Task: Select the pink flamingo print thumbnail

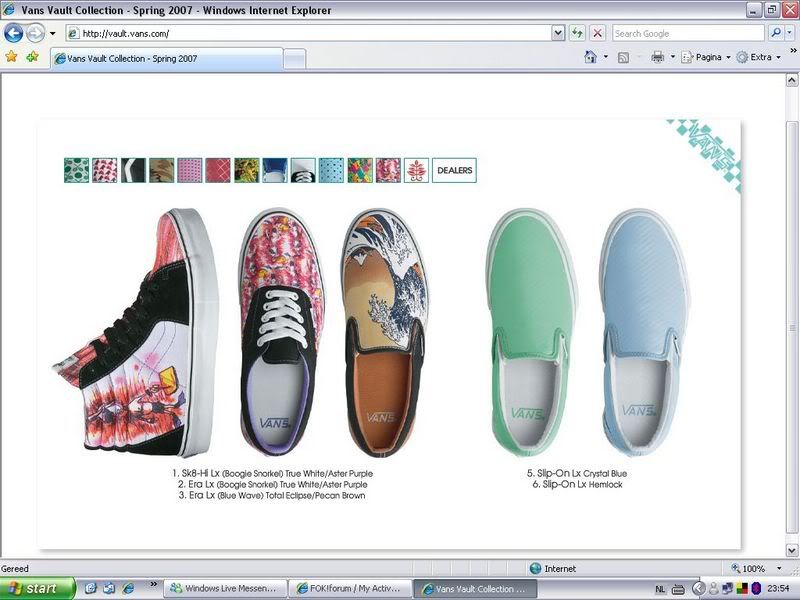Action: [x=105, y=170]
